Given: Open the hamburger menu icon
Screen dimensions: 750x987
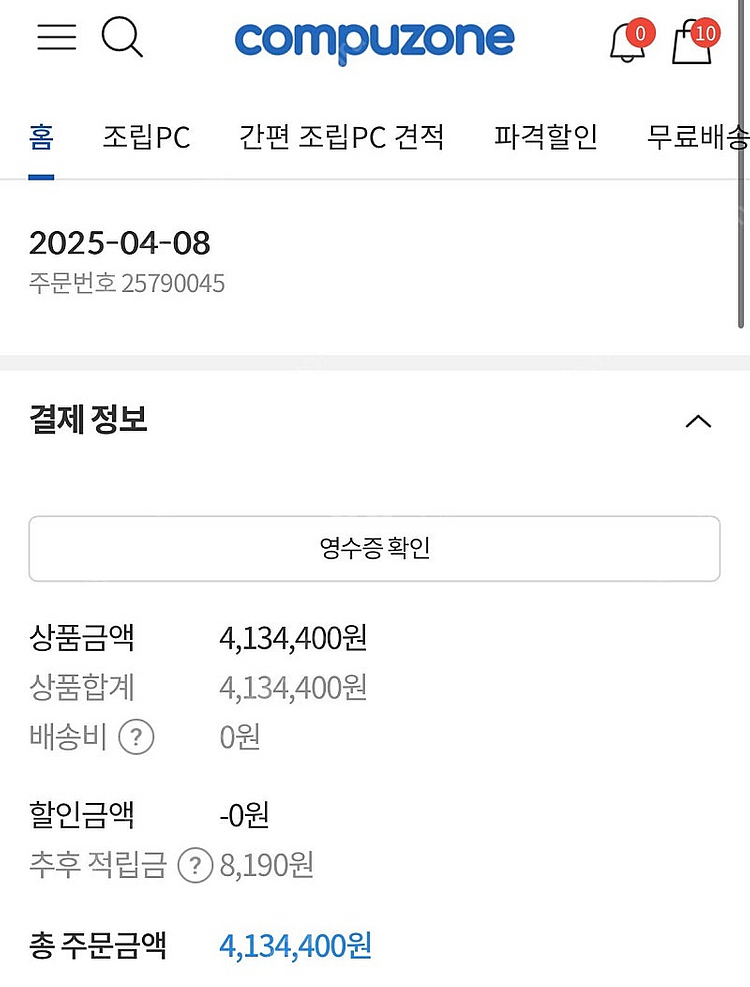Looking at the screenshot, I should pyautogui.click(x=57, y=37).
